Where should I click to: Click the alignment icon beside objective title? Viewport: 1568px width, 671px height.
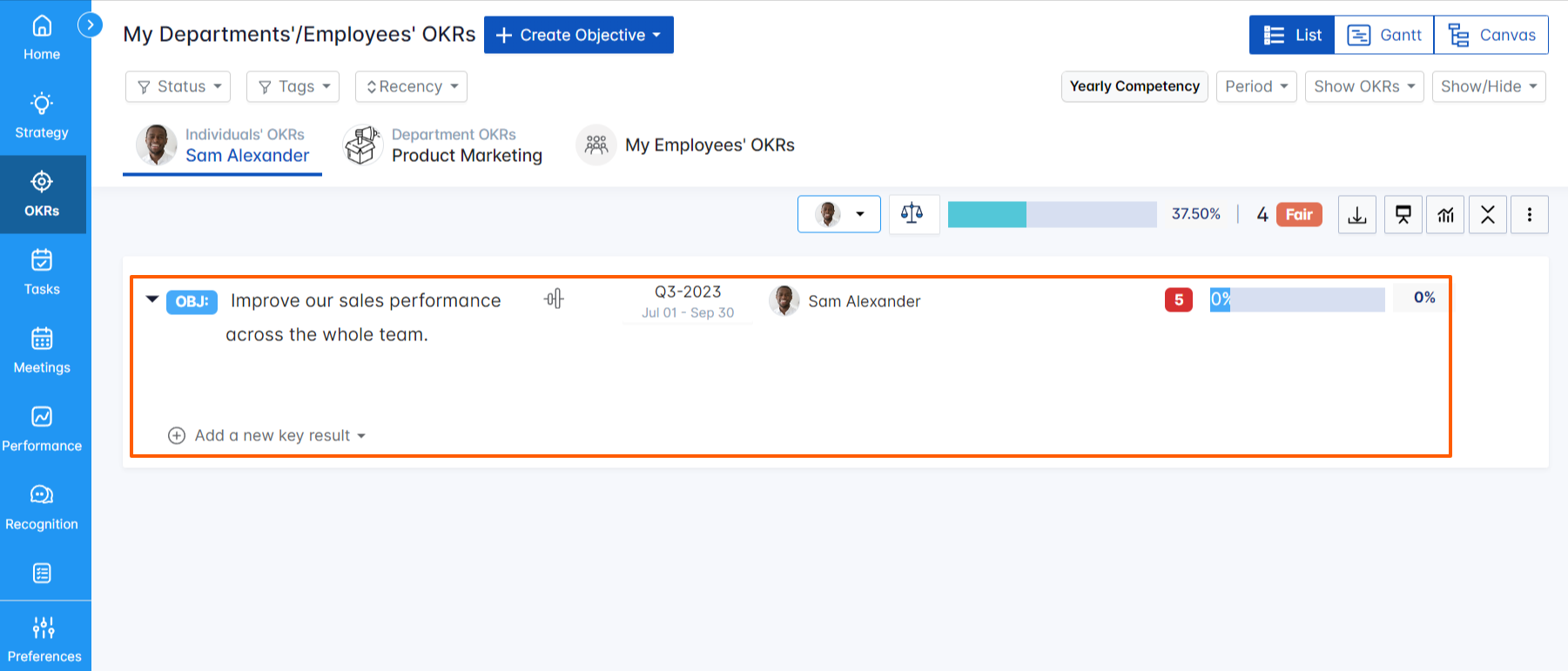[554, 299]
